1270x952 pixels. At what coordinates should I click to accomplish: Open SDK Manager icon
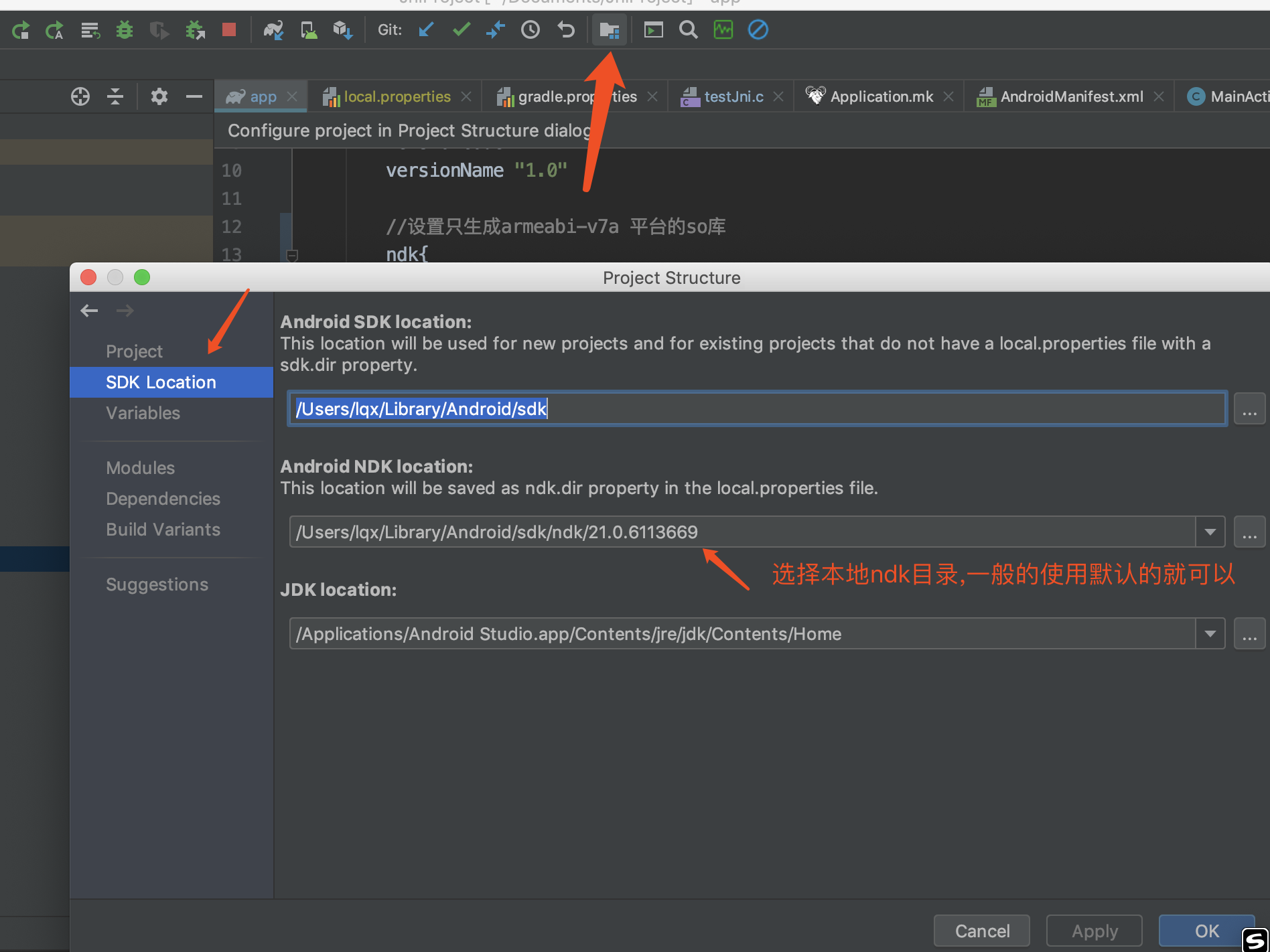point(343,30)
